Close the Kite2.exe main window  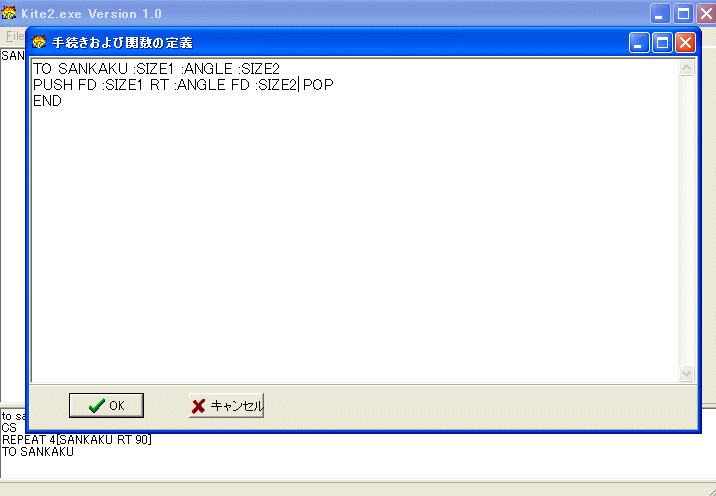(706, 14)
